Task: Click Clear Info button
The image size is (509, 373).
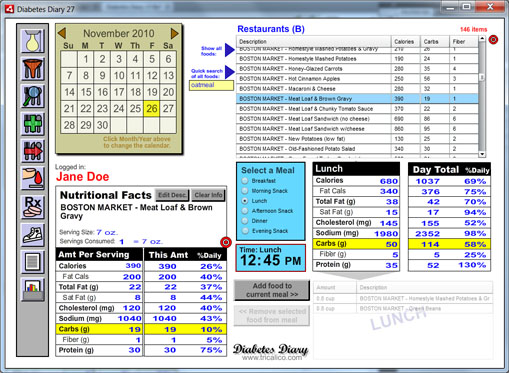Action: click(208, 195)
